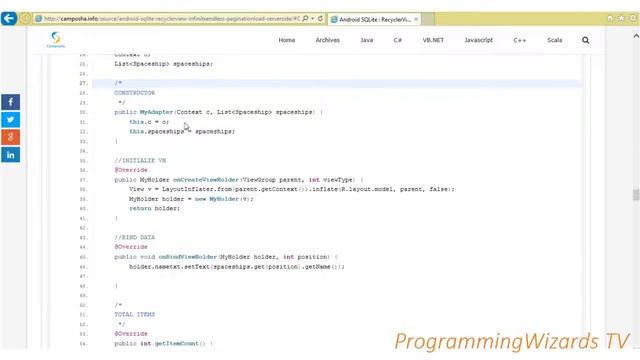
Task: Click 'MyHolder holder = new MyHolder(v);' line
Action: (x=191, y=199)
